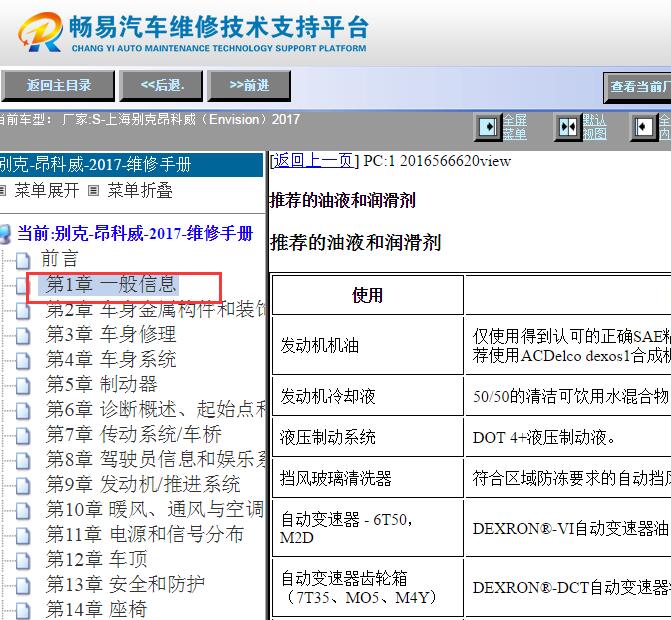Open 第5章 制动器
Image resolution: width=671 pixels, height=620 pixels.
tap(102, 384)
